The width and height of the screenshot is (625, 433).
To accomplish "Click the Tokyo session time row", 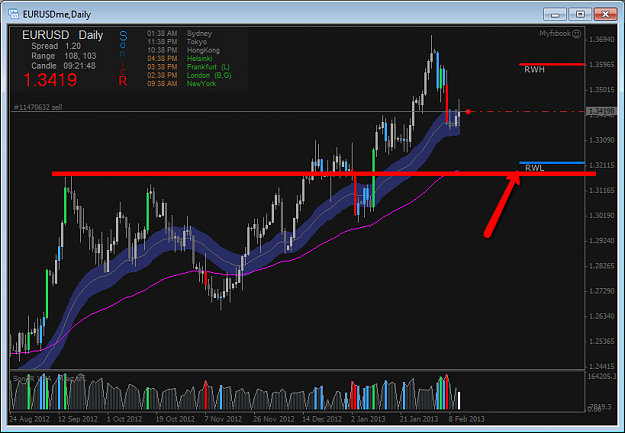I will point(177,42).
